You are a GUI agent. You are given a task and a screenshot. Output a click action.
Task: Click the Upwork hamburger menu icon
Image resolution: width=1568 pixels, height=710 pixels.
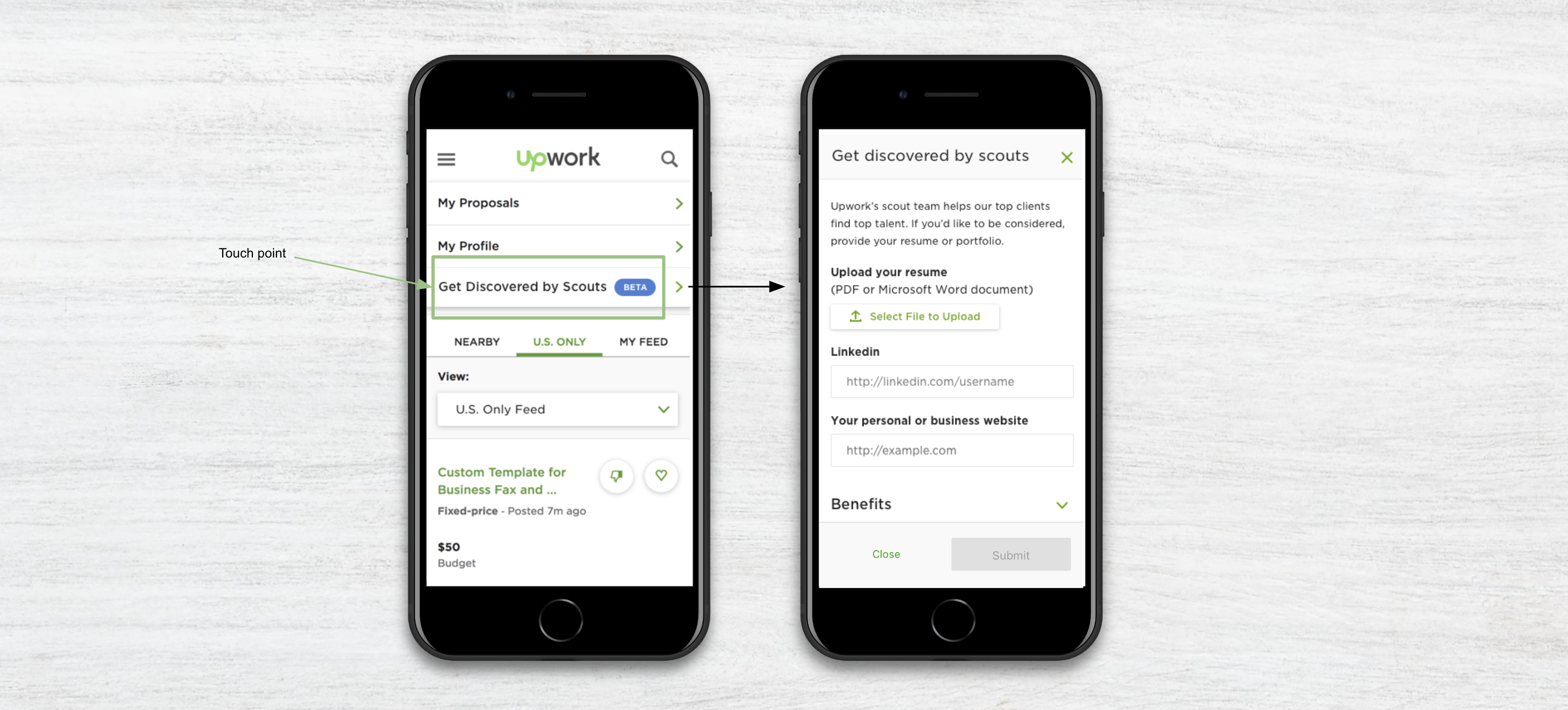pyautogui.click(x=447, y=157)
